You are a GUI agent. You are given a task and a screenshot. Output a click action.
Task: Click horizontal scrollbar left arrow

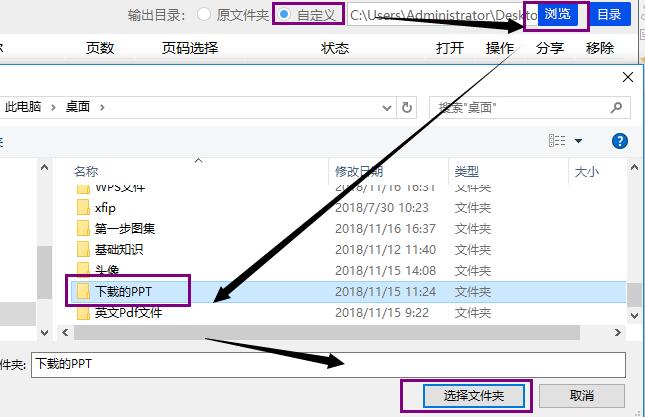65,332
